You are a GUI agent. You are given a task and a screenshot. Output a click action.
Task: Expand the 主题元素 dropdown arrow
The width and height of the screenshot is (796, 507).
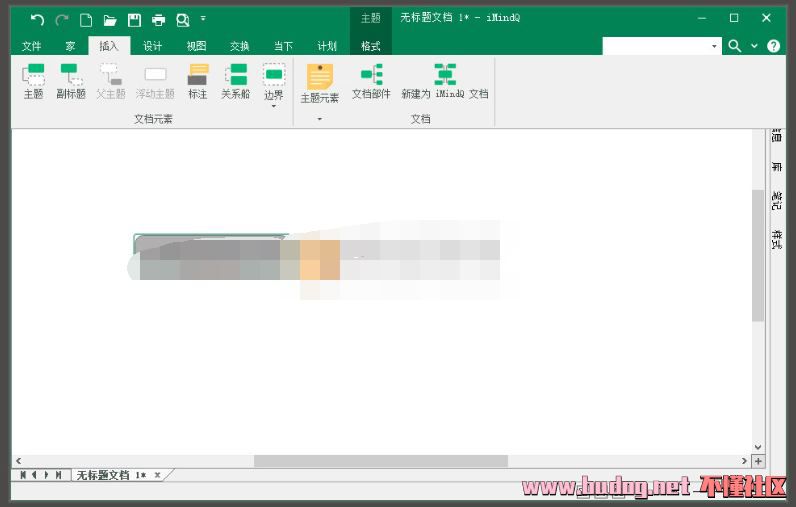(320, 119)
